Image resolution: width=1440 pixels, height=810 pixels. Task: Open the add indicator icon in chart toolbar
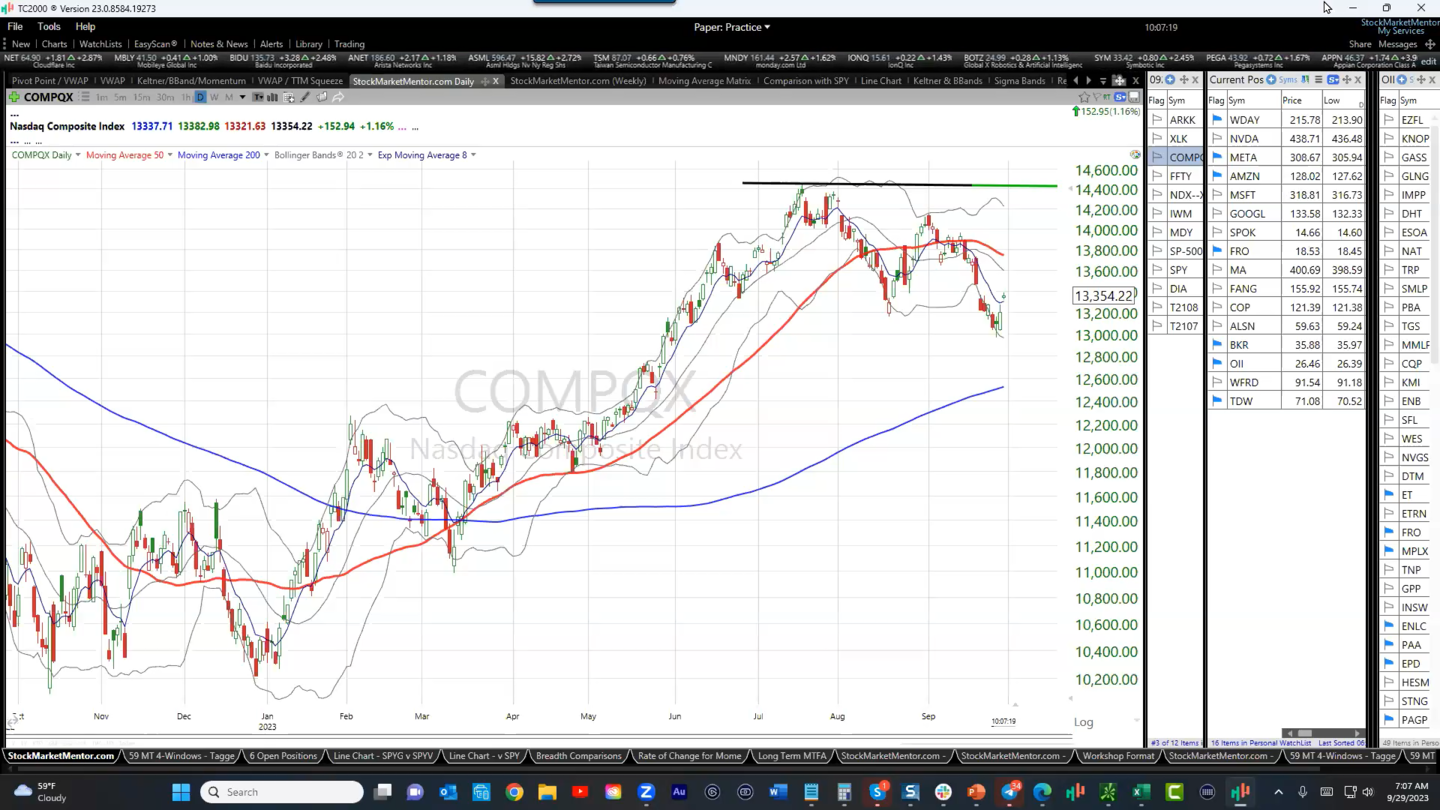click(289, 97)
